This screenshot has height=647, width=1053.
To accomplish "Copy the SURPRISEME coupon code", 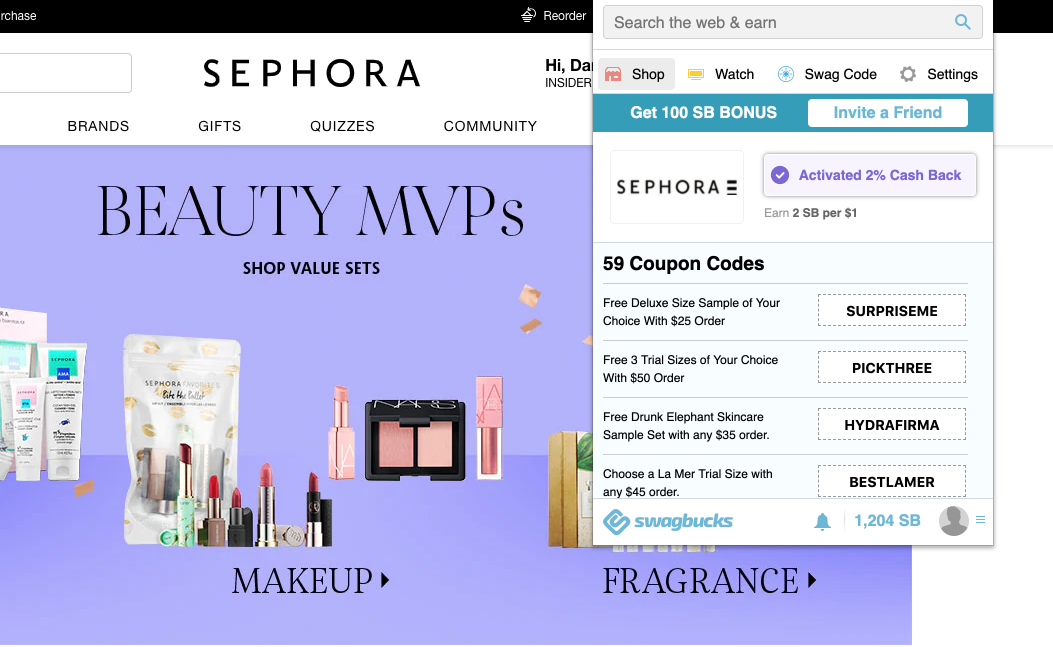I will click(x=892, y=310).
